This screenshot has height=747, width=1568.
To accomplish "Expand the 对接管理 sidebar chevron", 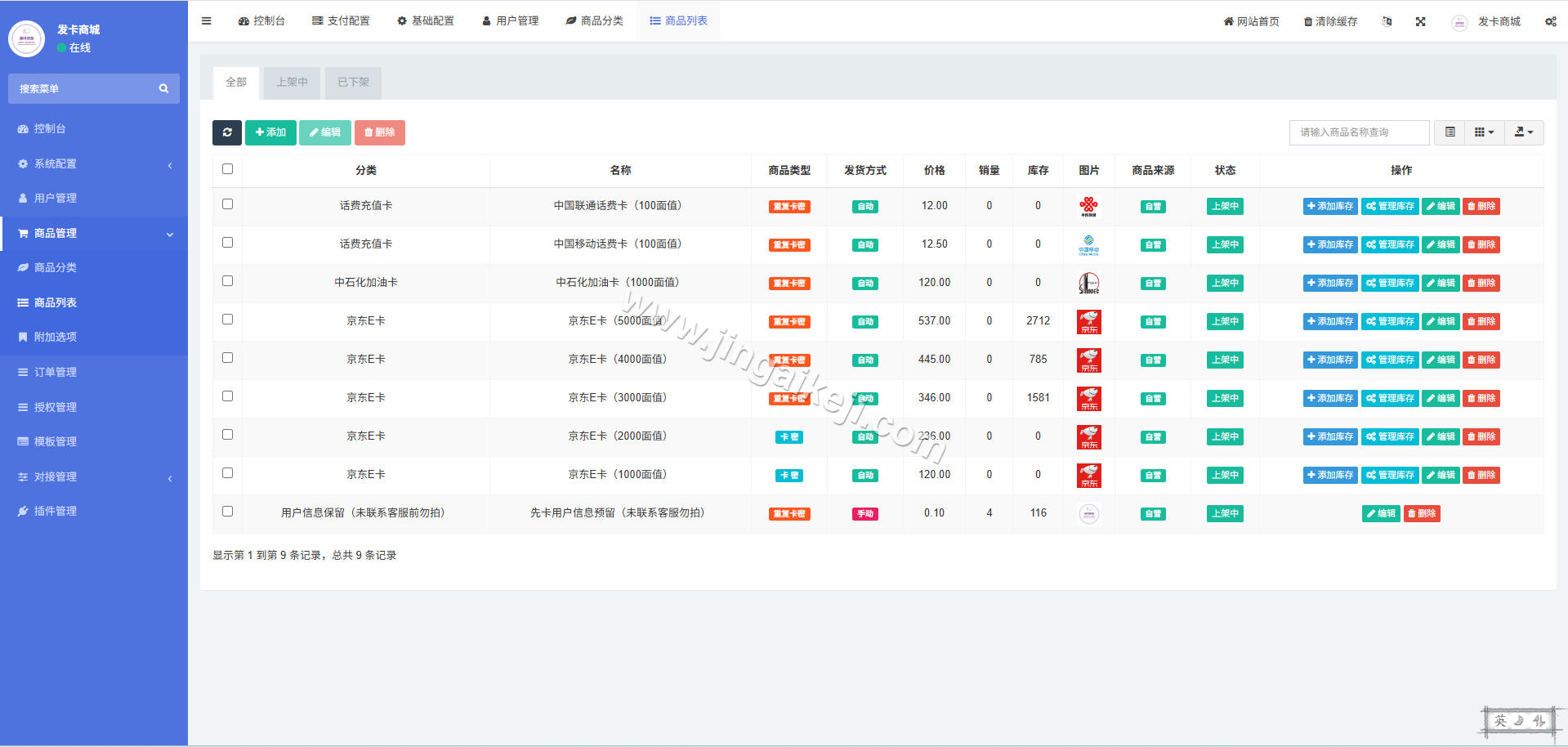I will pyautogui.click(x=170, y=478).
